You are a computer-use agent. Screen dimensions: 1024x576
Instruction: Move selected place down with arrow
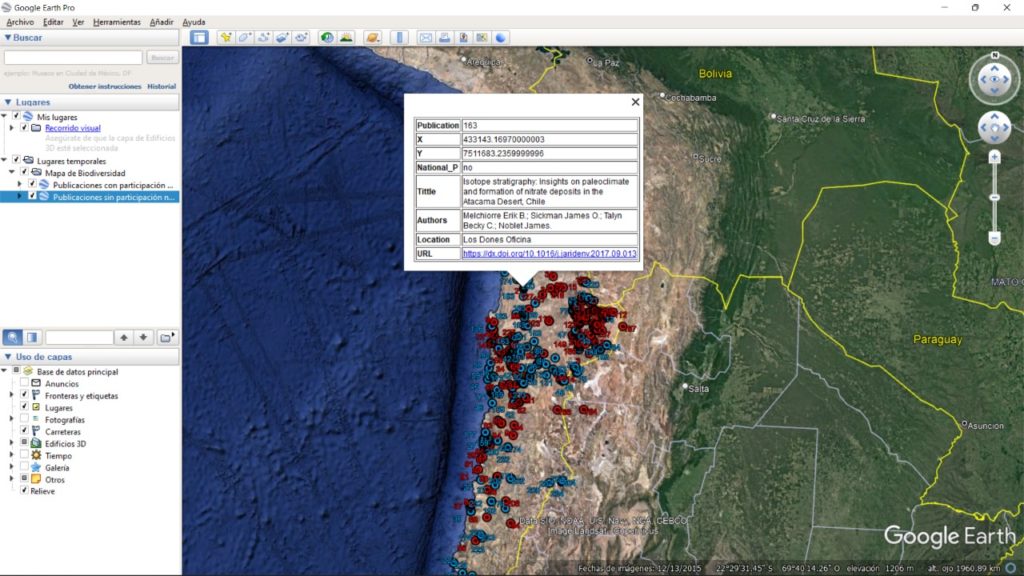tap(143, 337)
